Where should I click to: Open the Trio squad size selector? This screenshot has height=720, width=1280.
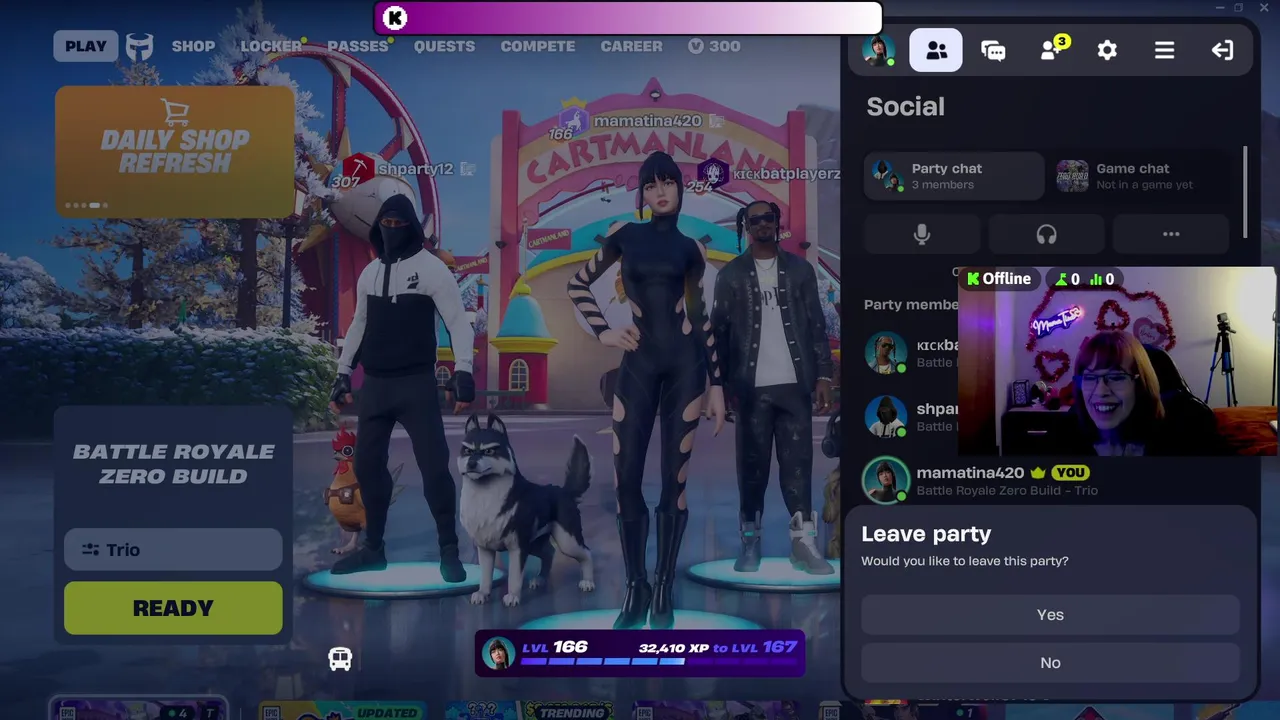173,550
